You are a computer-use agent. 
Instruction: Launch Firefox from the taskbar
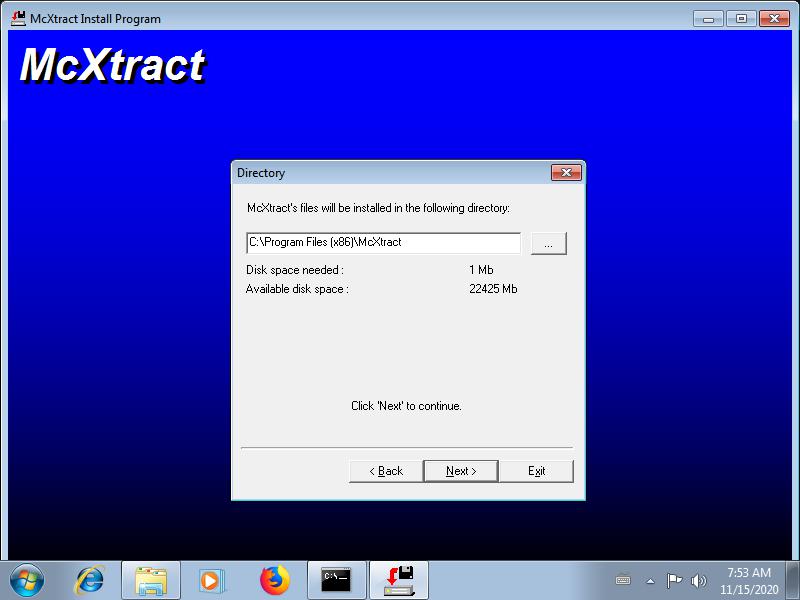click(274, 580)
